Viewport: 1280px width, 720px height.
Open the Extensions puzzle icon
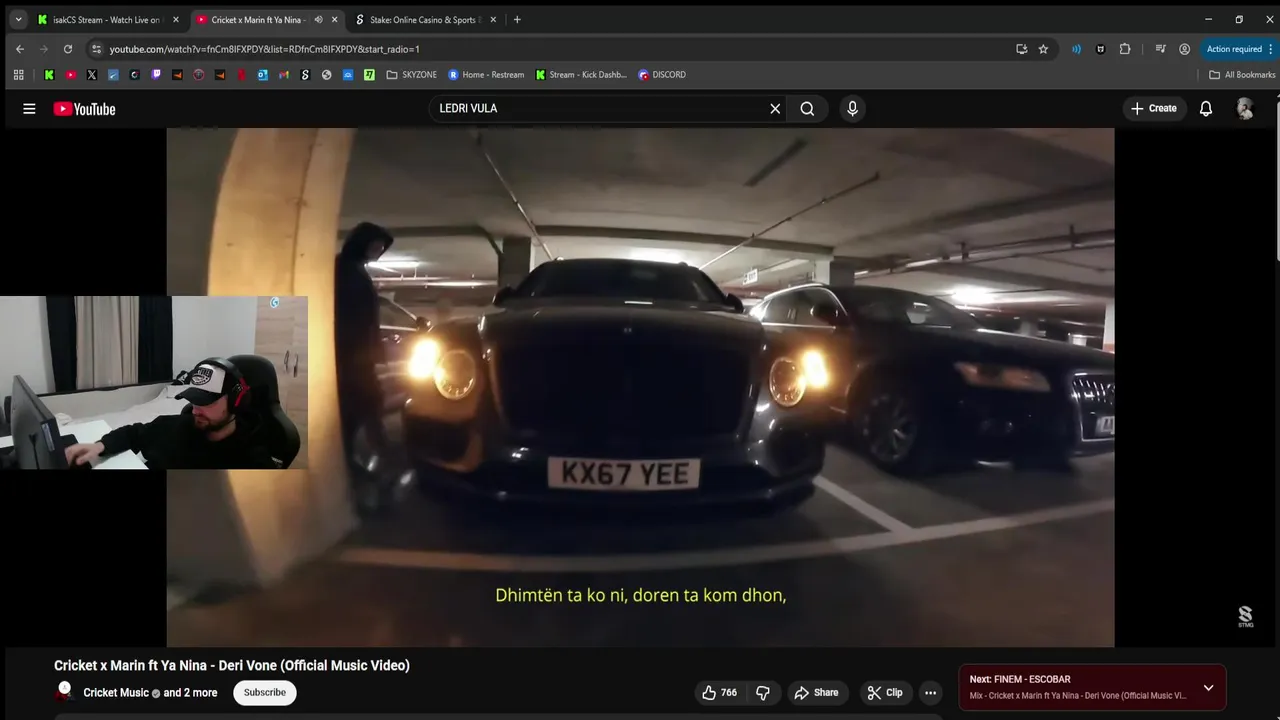coord(1125,49)
